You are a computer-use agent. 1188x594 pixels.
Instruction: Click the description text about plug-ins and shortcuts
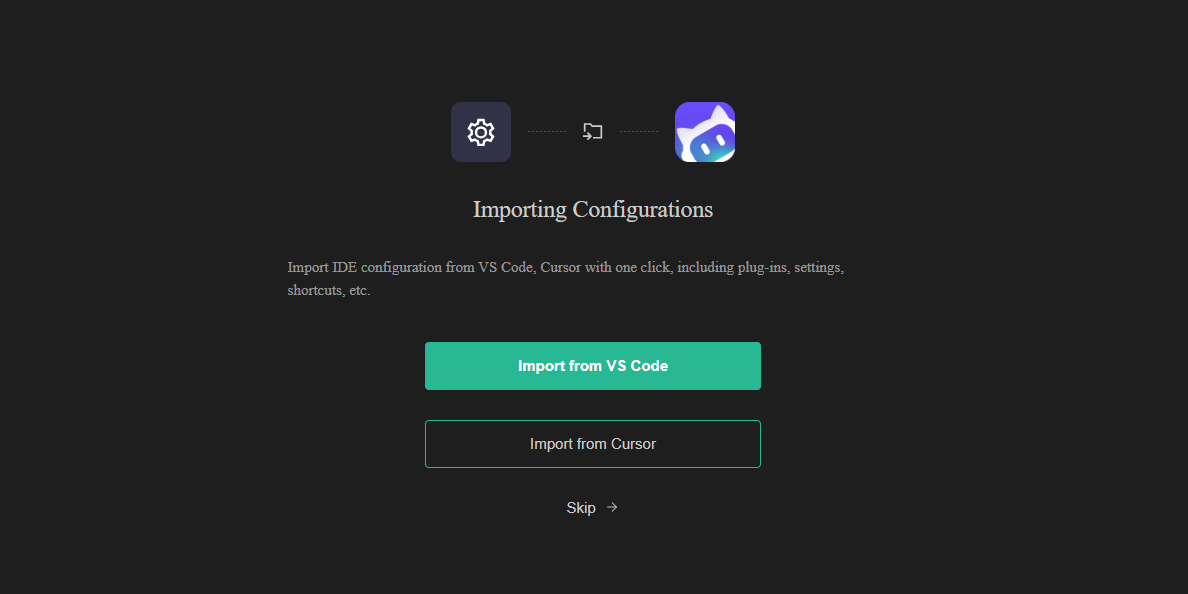566,278
